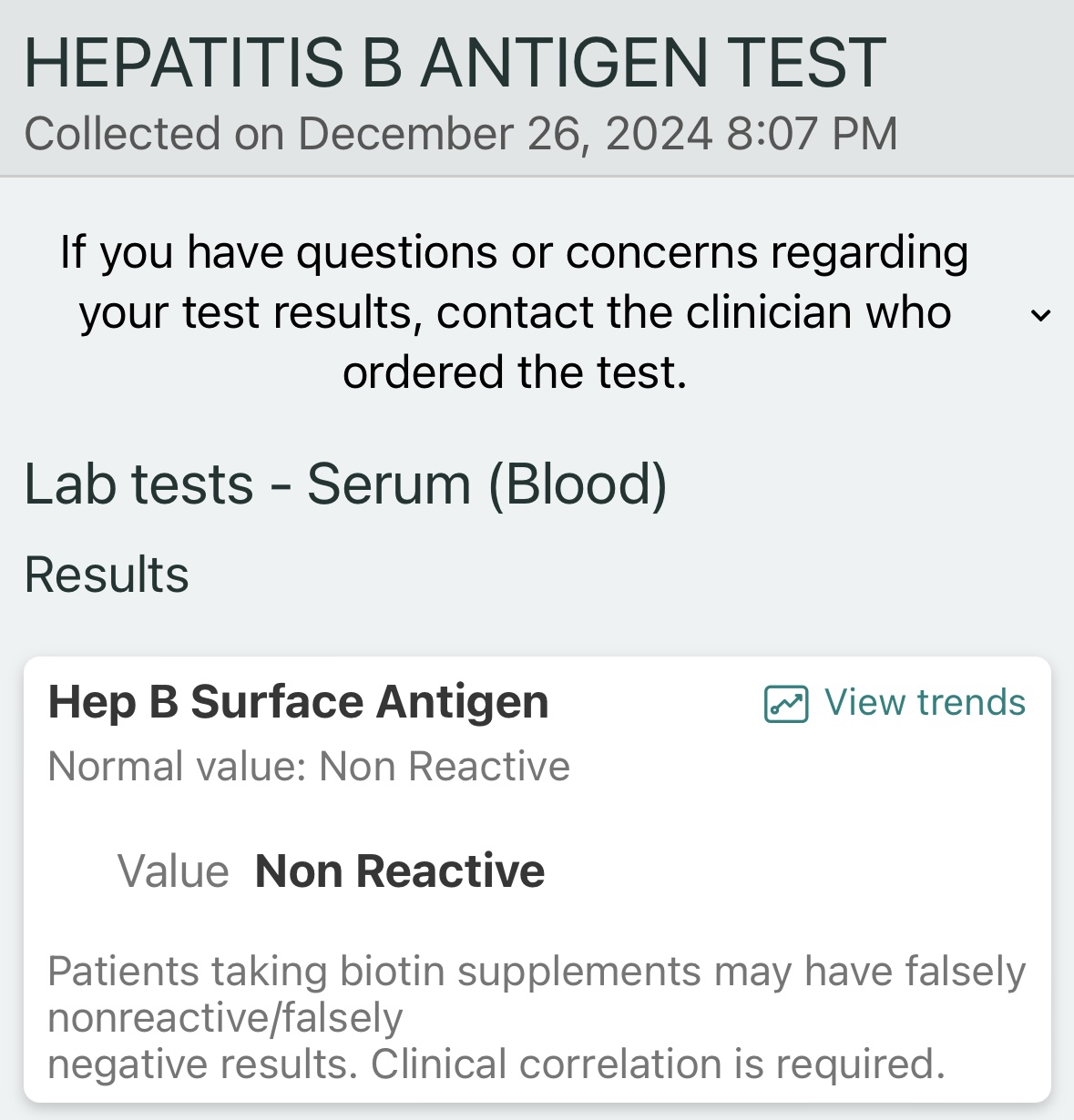Click the Results section label
This screenshot has width=1074, height=1120.
pyautogui.click(x=107, y=575)
